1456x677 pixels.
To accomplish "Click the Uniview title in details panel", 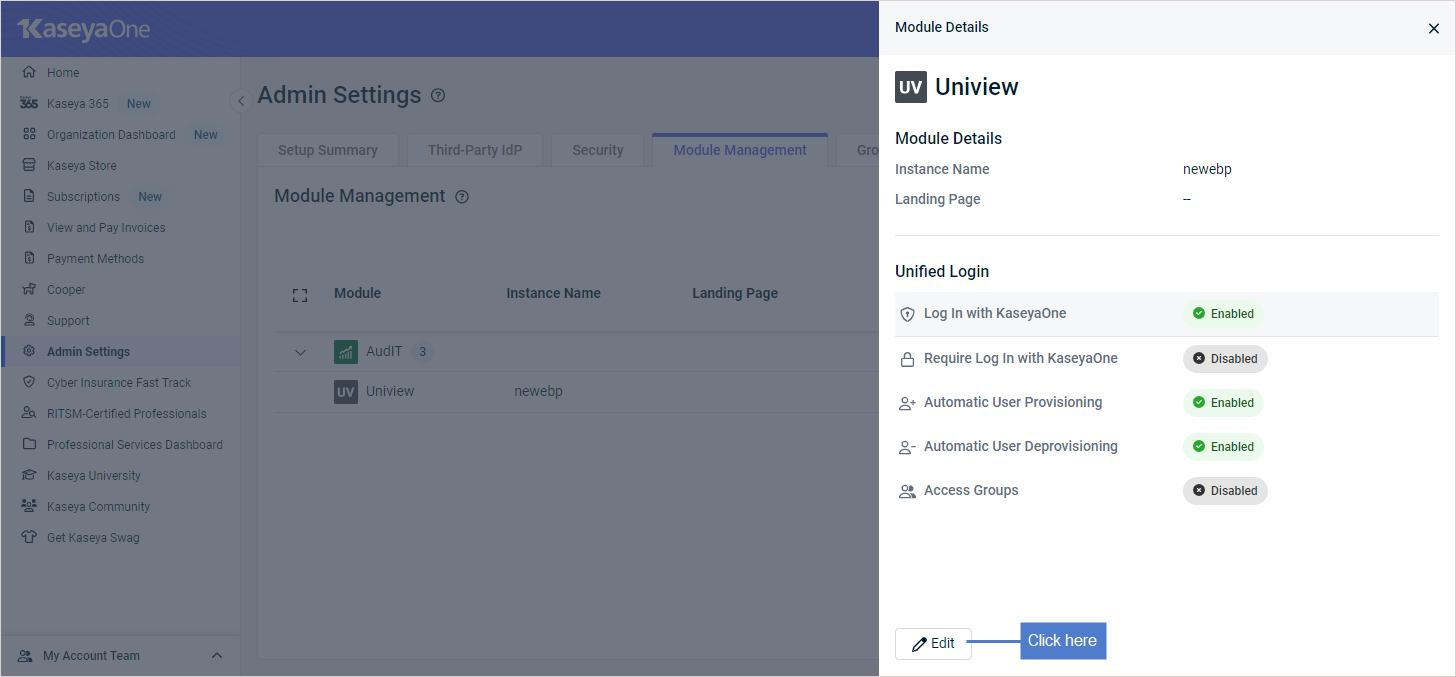I will [x=977, y=87].
